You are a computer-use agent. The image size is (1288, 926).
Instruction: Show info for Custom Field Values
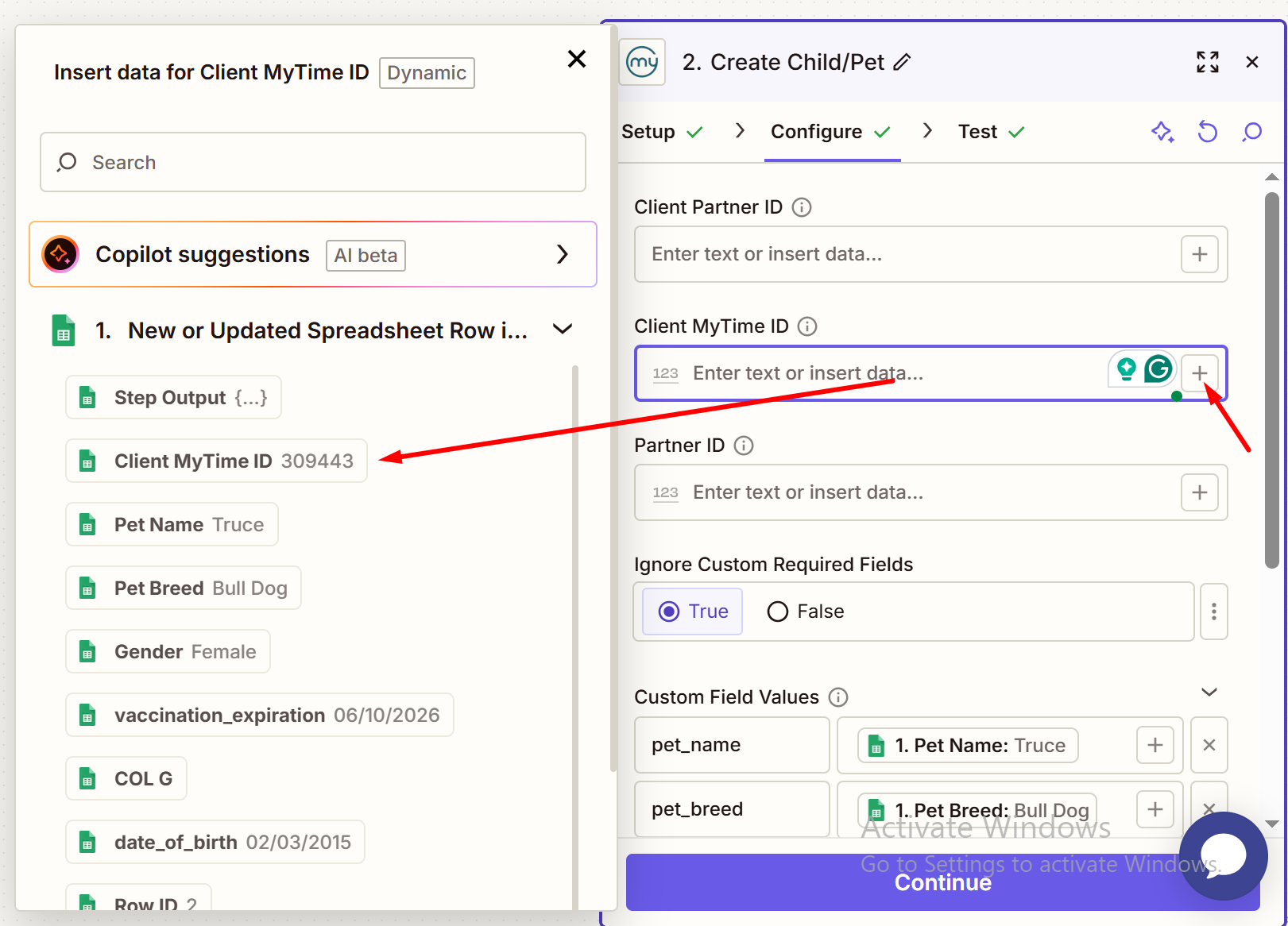pyautogui.click(x=838, y=697)
